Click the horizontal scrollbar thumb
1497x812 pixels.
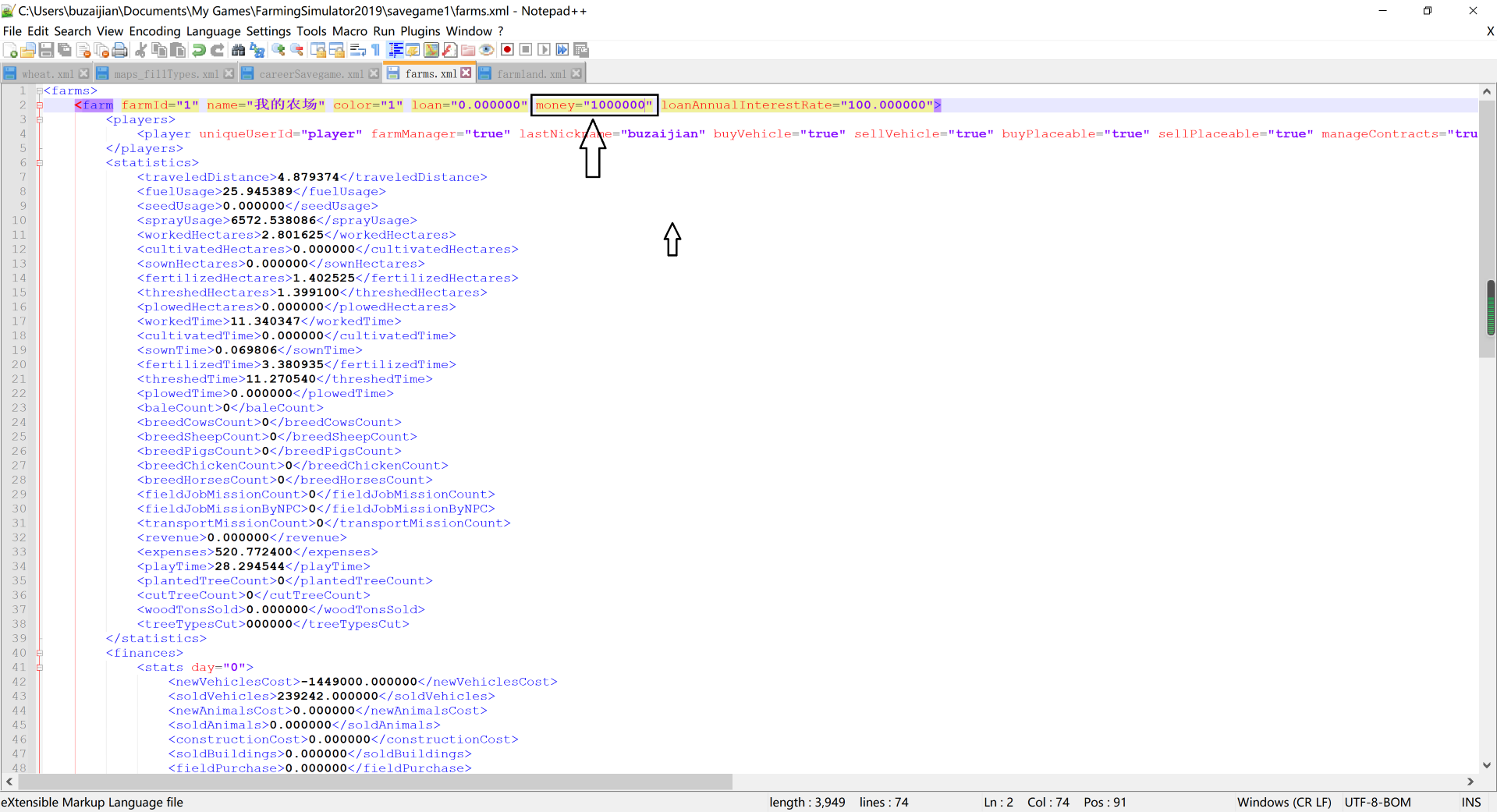(374, 782)
